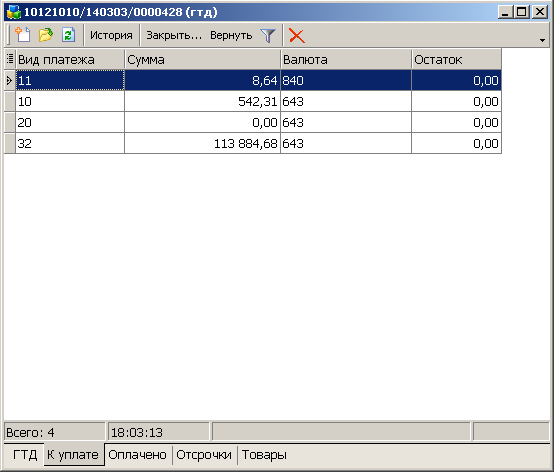Click the new document icon
554x472 pixels.
(x=23, y=35)
